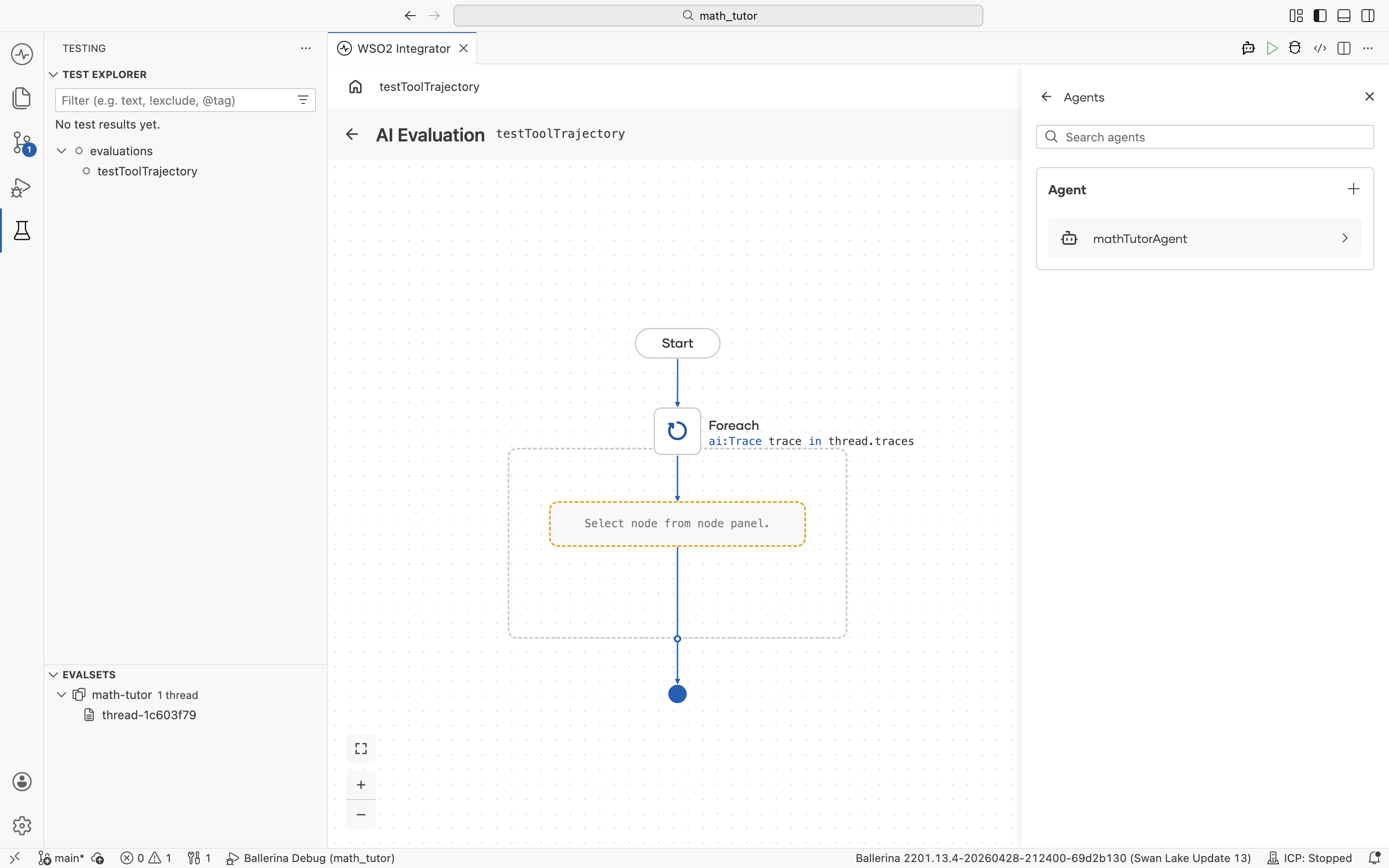The width and height of the screenshot is (1389, 868).
Task: Open the Explorer files view
Action: [22, 98]
